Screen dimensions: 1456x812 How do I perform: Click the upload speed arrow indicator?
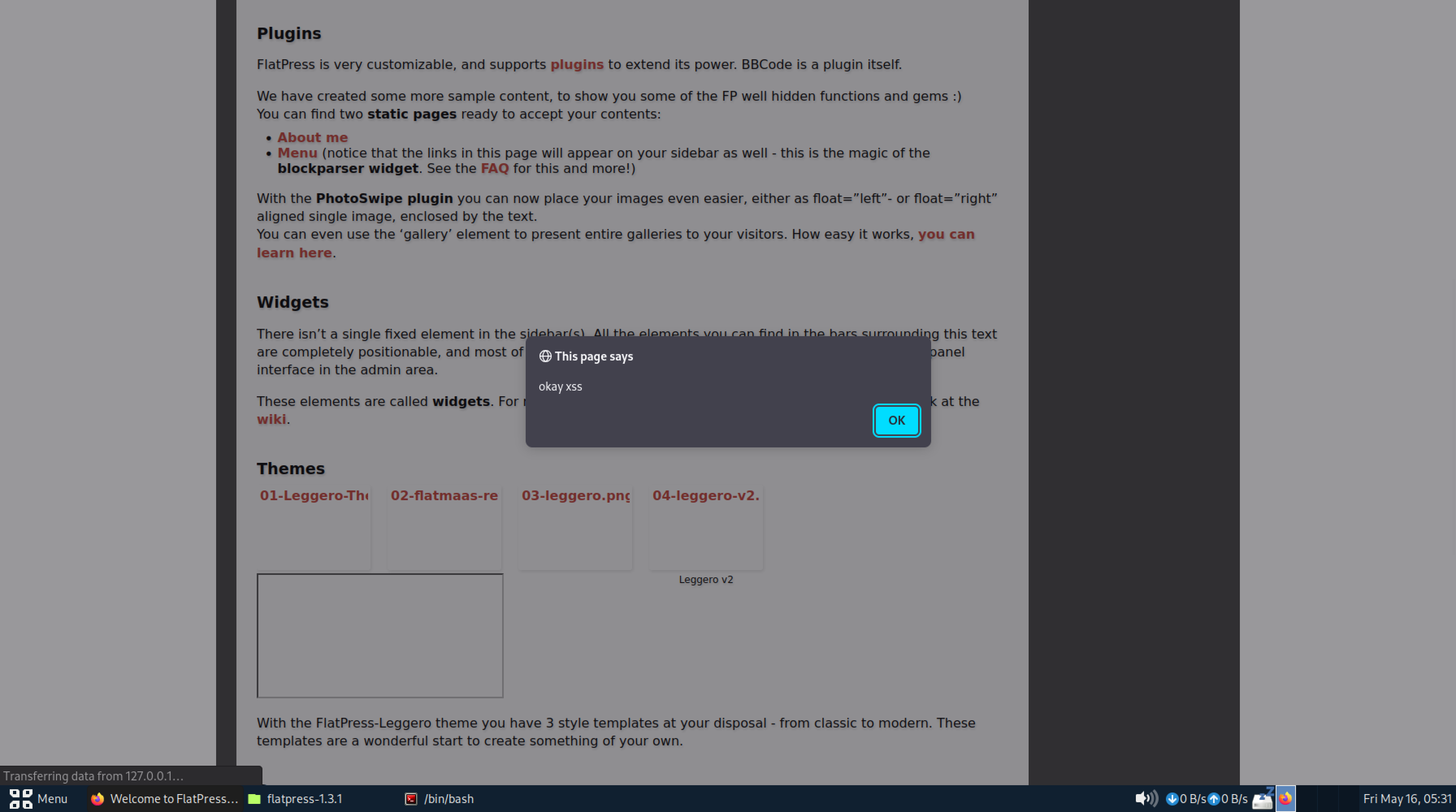click(1213, 799)
